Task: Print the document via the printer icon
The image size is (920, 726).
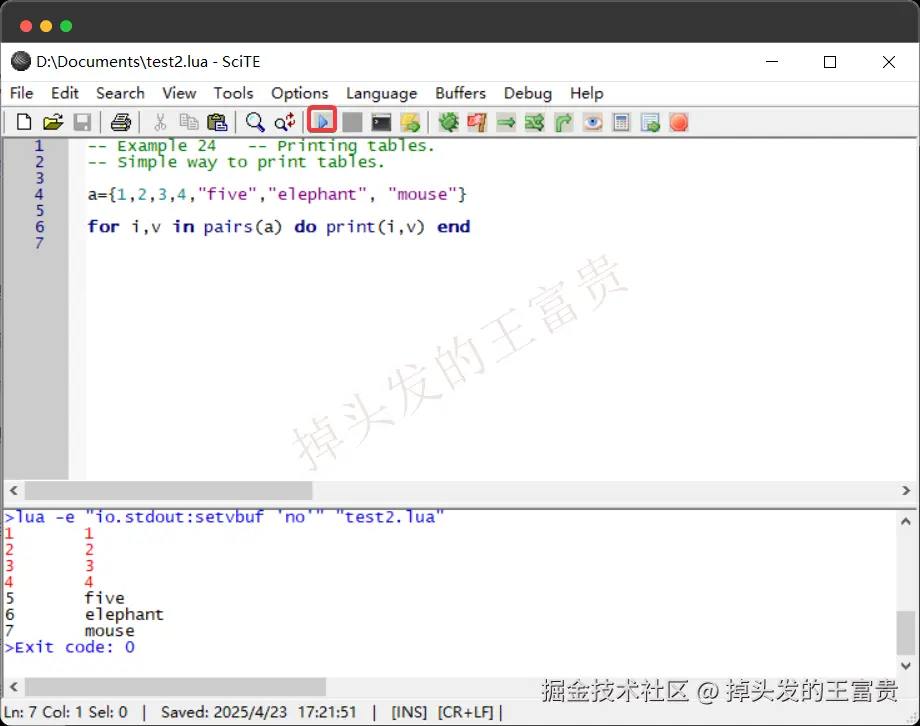Action: (x=119, y=121)
